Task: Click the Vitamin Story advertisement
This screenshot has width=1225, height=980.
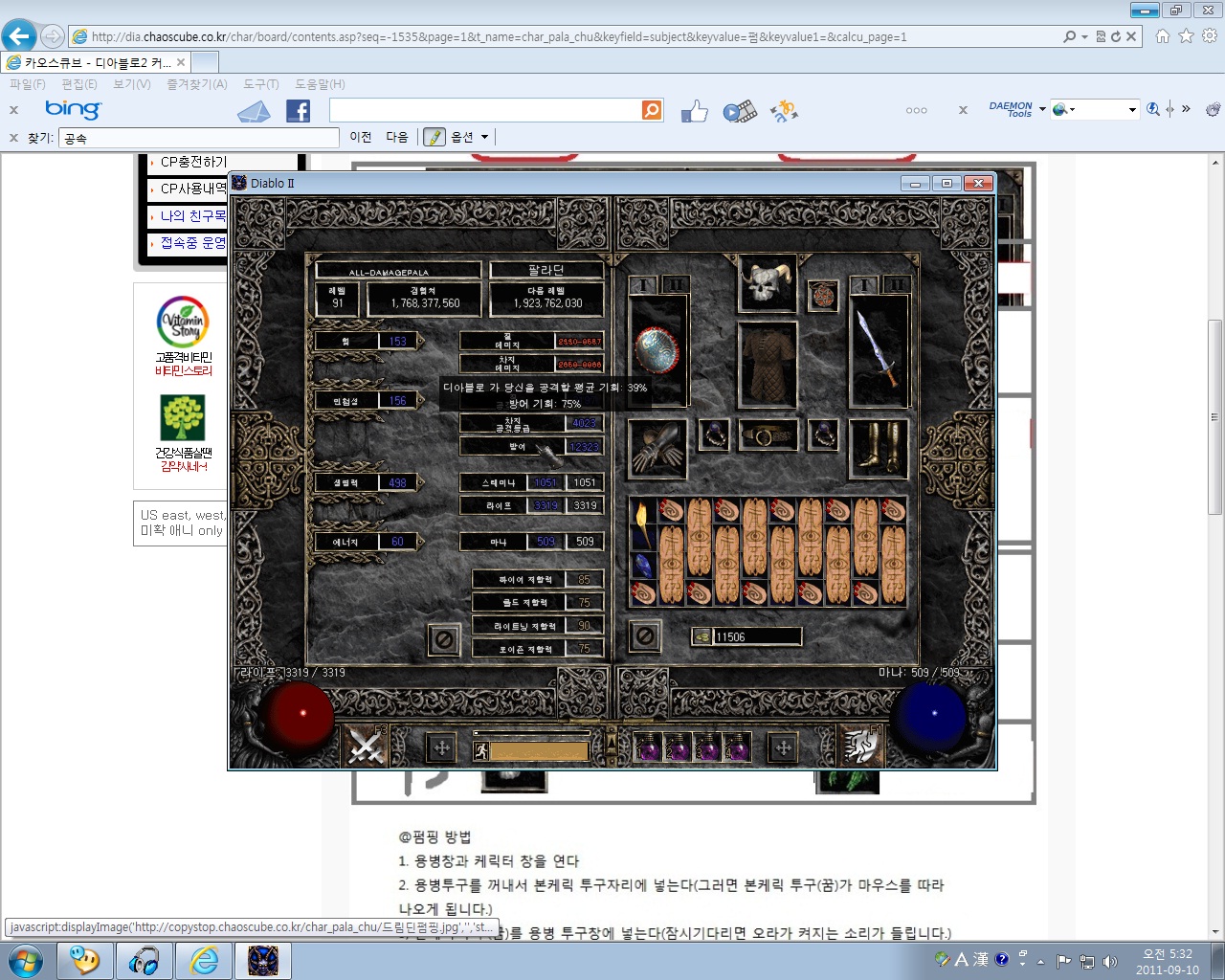Action: point(183,337)
